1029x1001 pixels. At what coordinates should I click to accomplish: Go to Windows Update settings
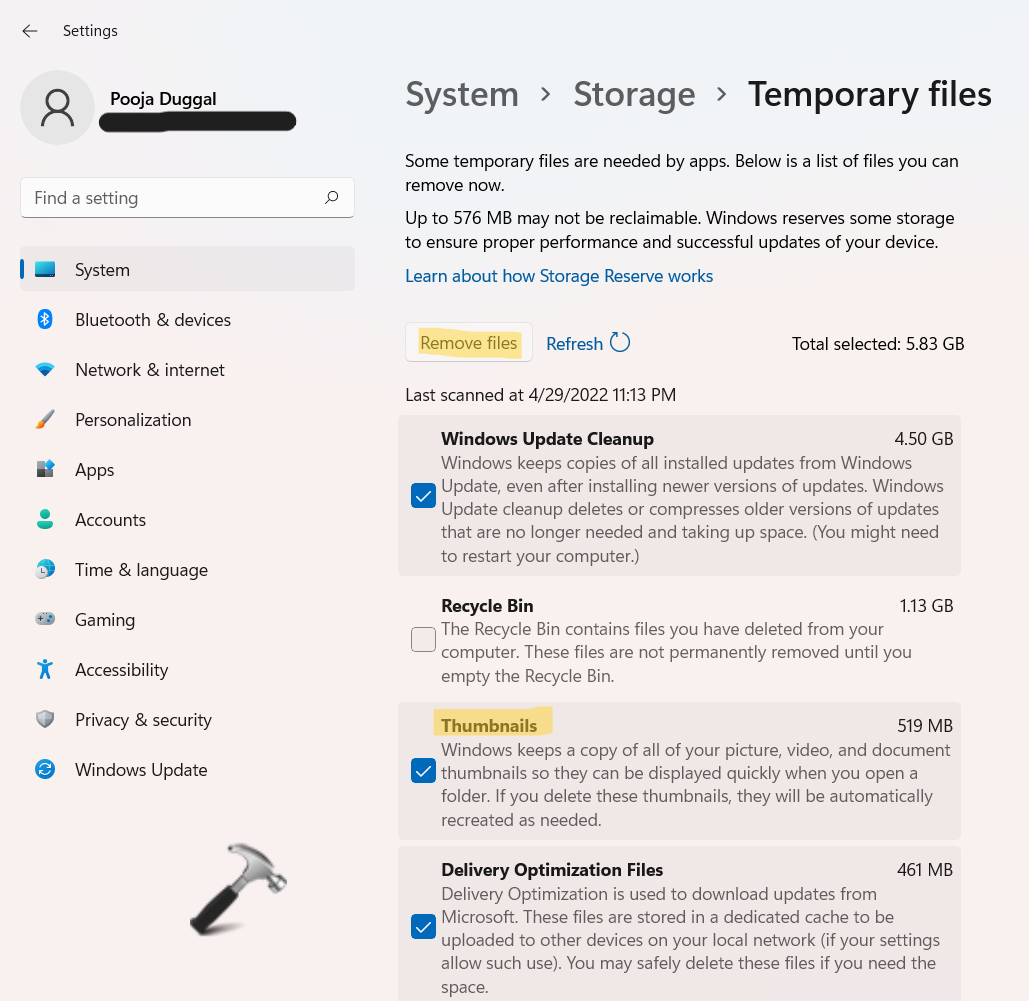[141, 770]
